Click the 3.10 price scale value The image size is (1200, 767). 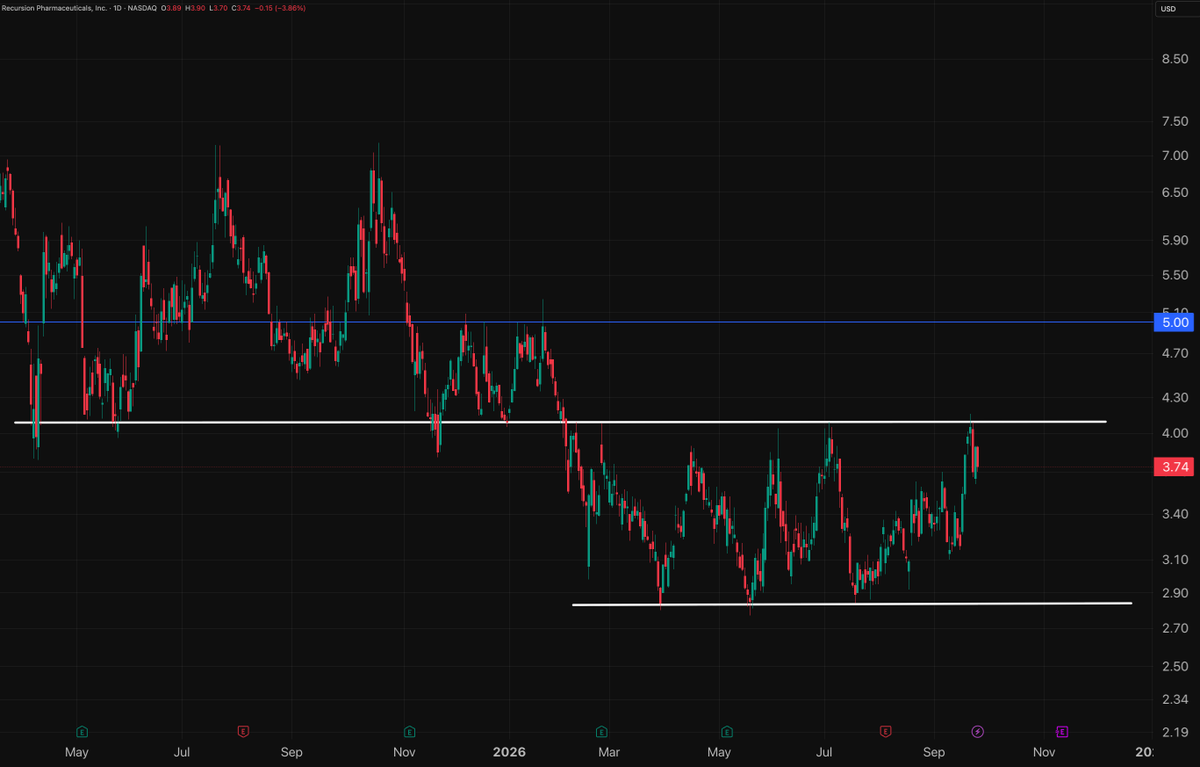1175,560
